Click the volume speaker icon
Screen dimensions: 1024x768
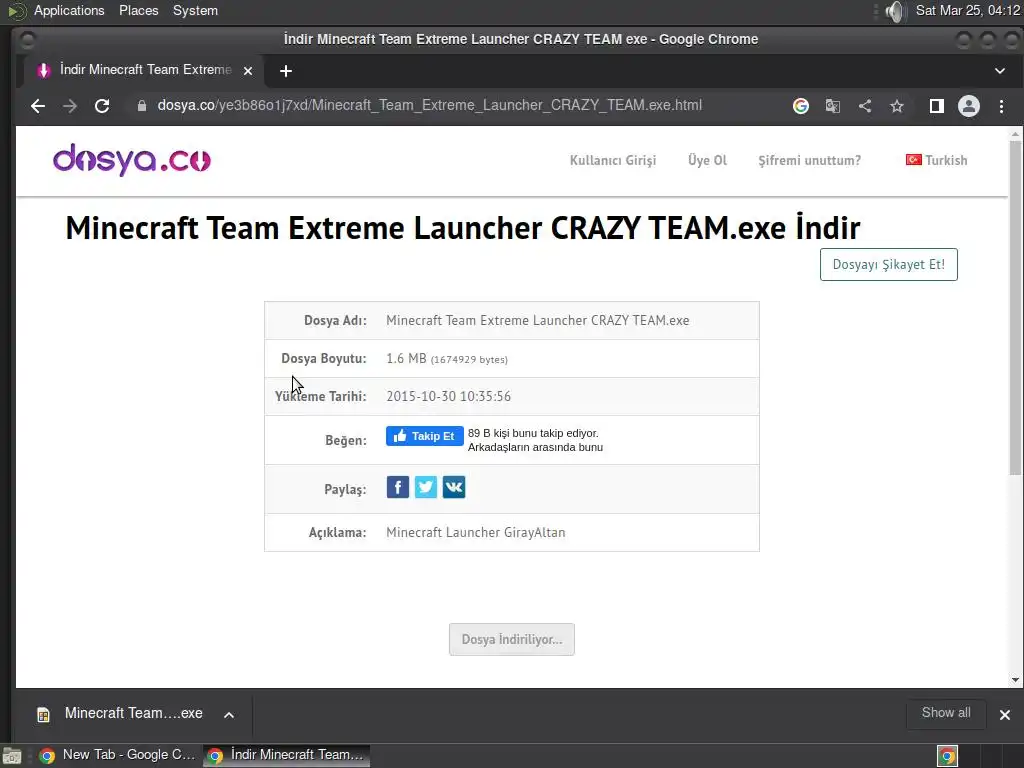click(896, 11)
